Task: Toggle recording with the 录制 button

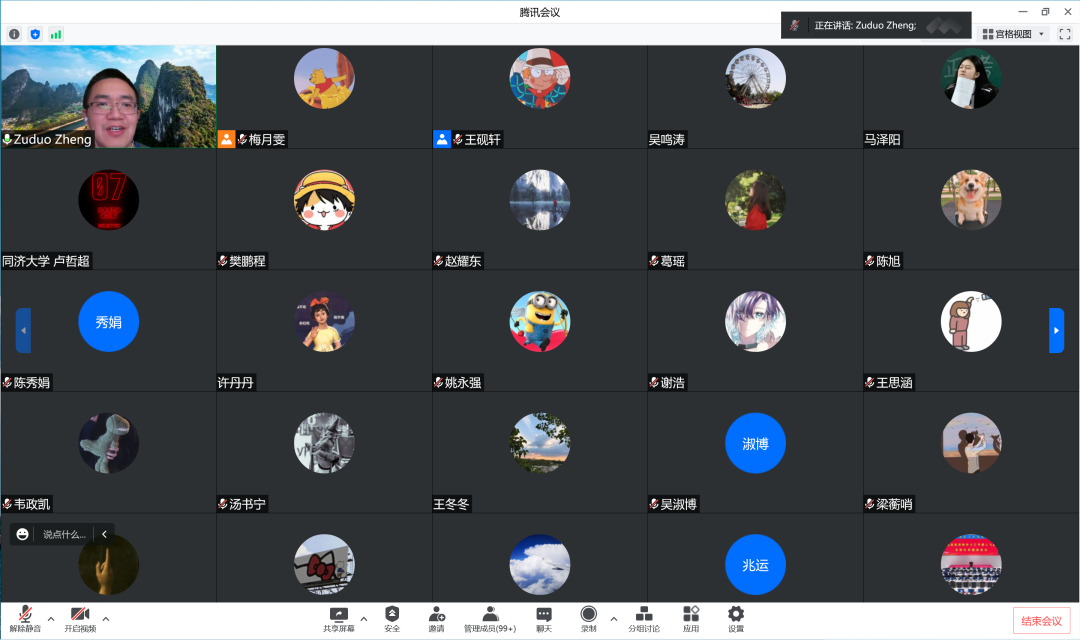Action: [588, 615]
